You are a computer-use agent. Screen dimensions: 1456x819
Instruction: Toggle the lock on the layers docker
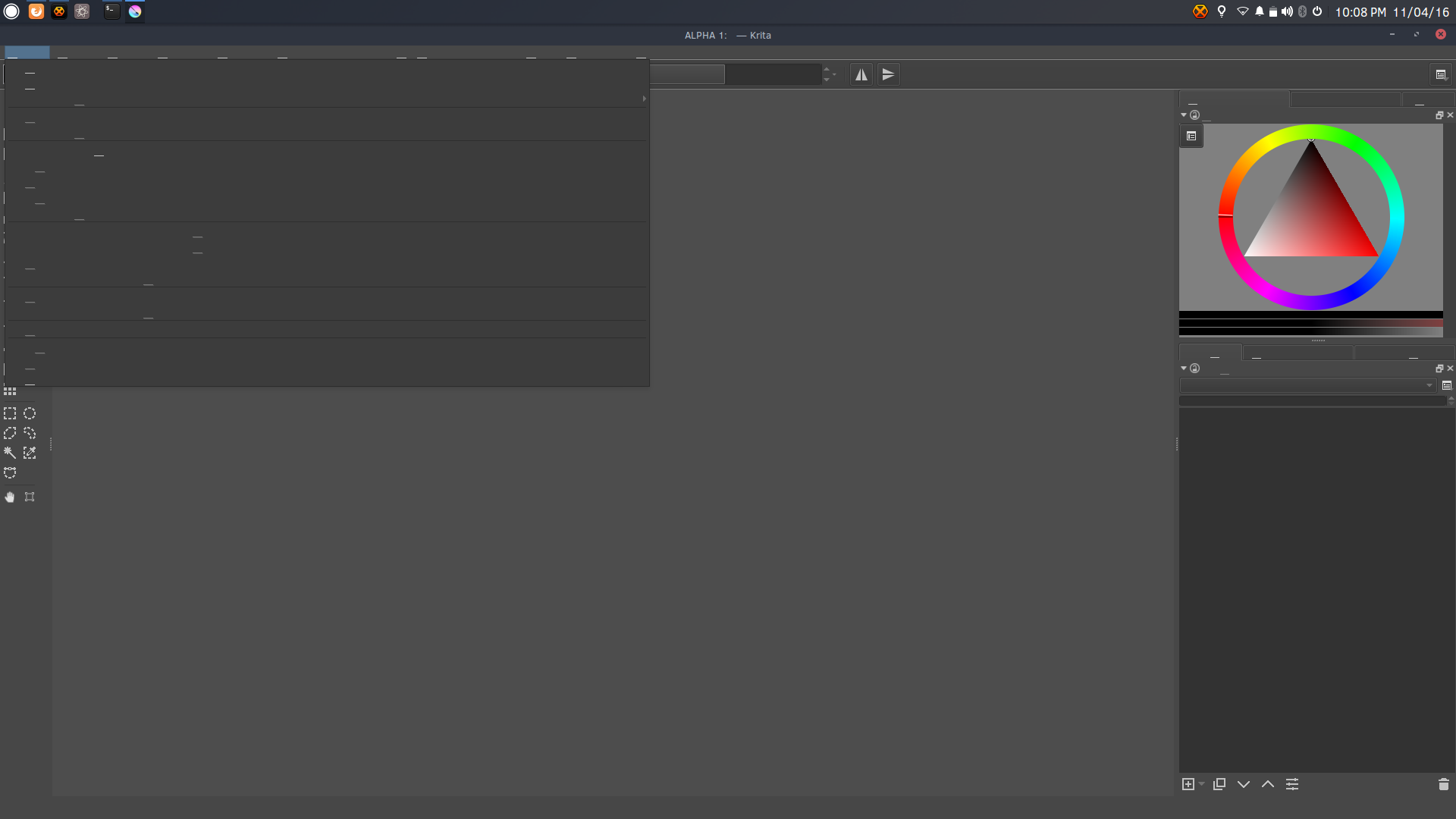(1195, 369)
